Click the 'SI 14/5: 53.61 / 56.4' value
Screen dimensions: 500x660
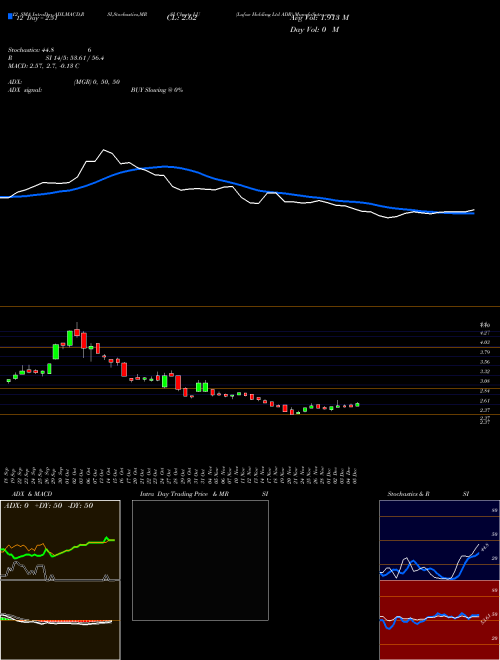(75, 58)
